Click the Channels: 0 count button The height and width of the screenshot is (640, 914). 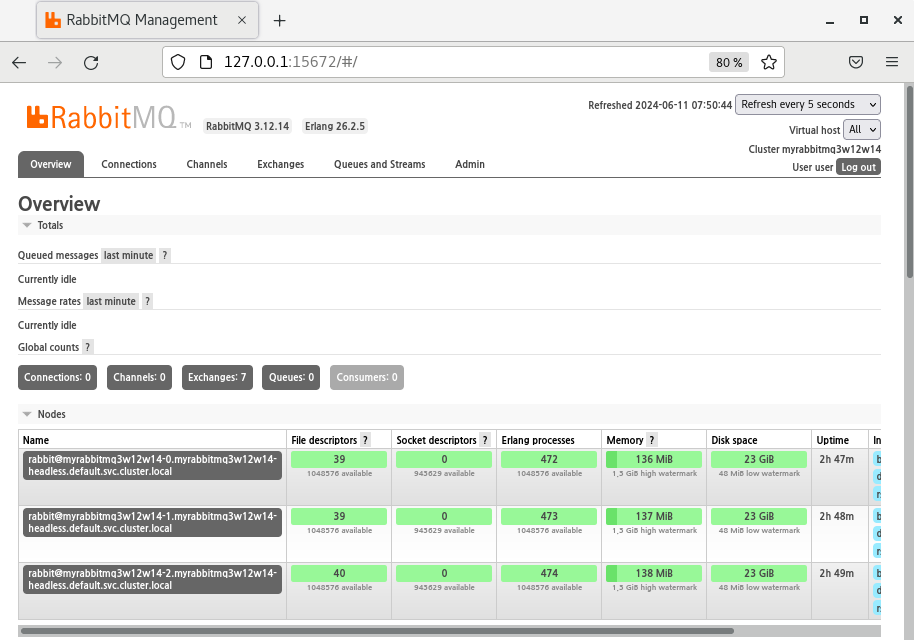pos(139,377)
